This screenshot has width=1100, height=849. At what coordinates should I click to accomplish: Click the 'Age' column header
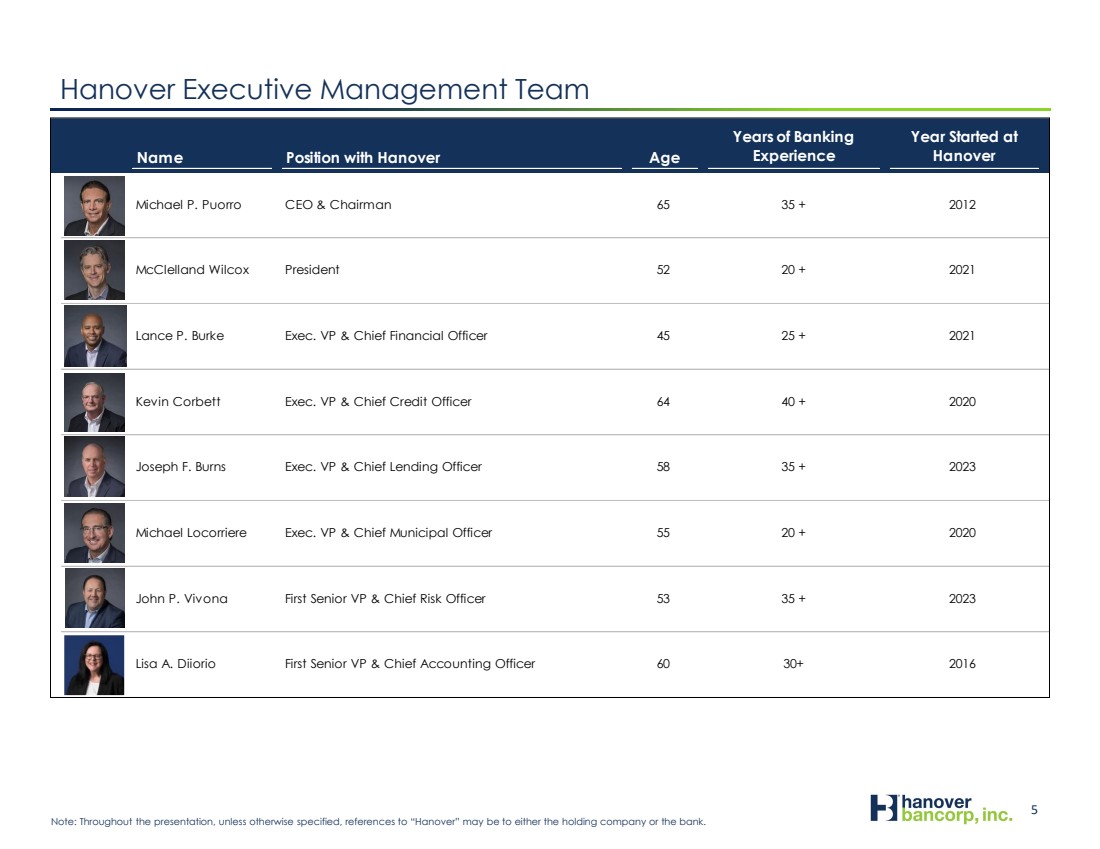(664, 158)
